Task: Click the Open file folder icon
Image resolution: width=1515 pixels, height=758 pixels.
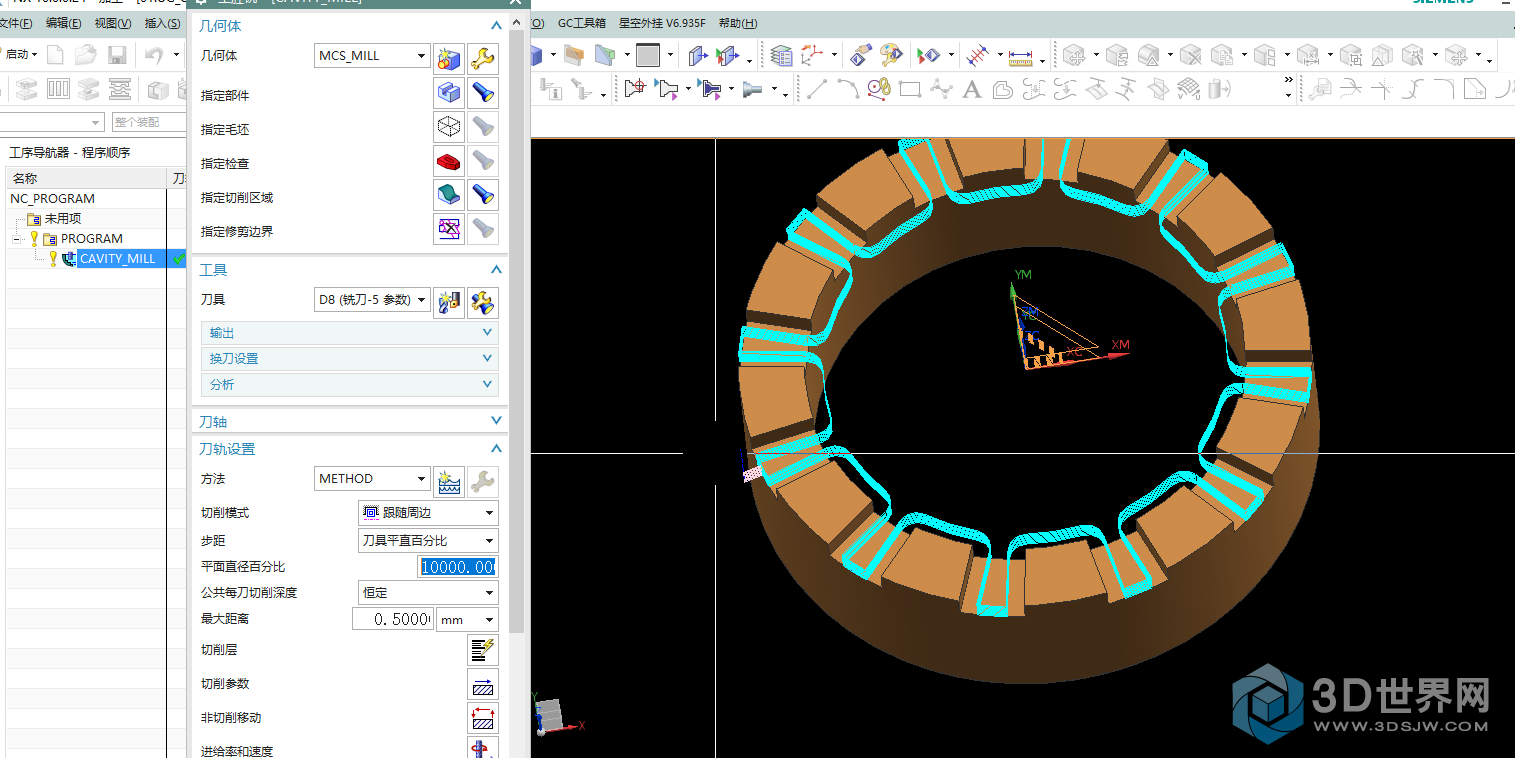Action: [x=86, y=55]
